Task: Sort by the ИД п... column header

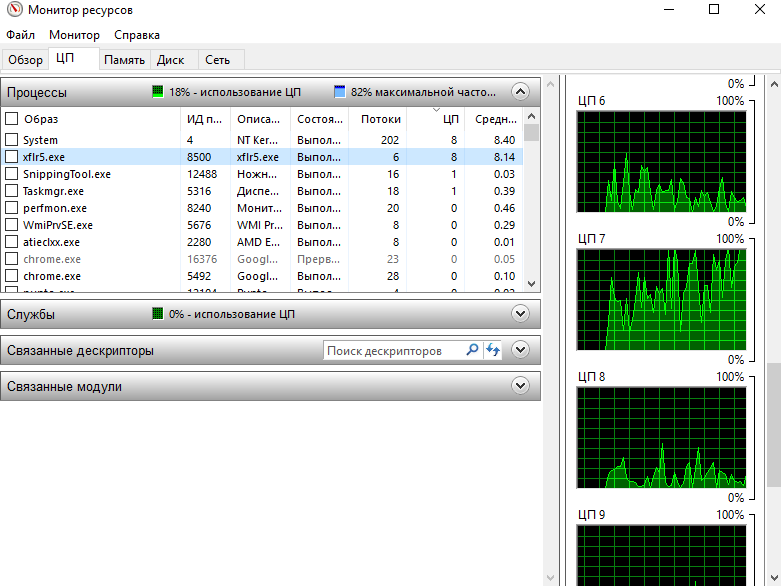Action: point(205,119)
